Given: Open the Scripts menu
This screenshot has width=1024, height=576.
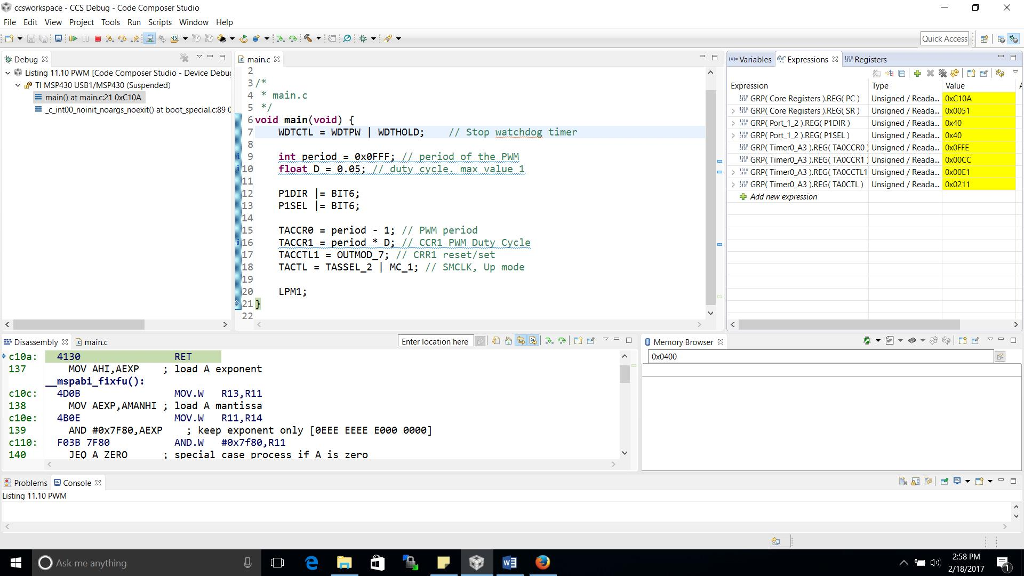Looking at the screenshot, I should (159, 22).
